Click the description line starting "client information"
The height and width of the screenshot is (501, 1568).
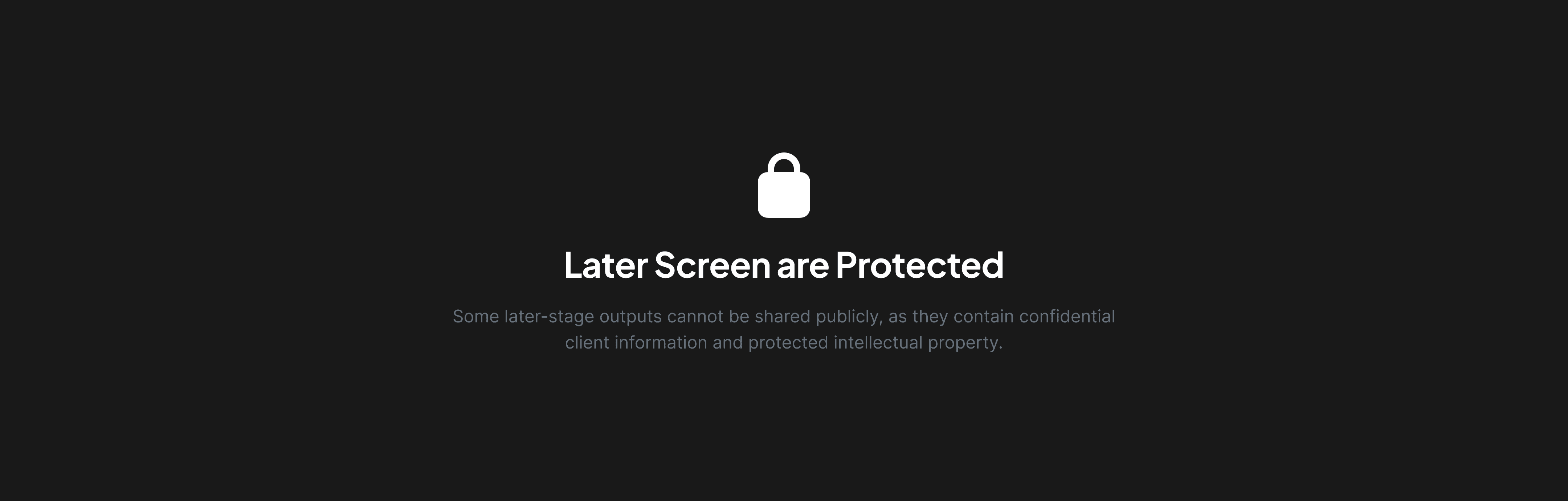783,343
